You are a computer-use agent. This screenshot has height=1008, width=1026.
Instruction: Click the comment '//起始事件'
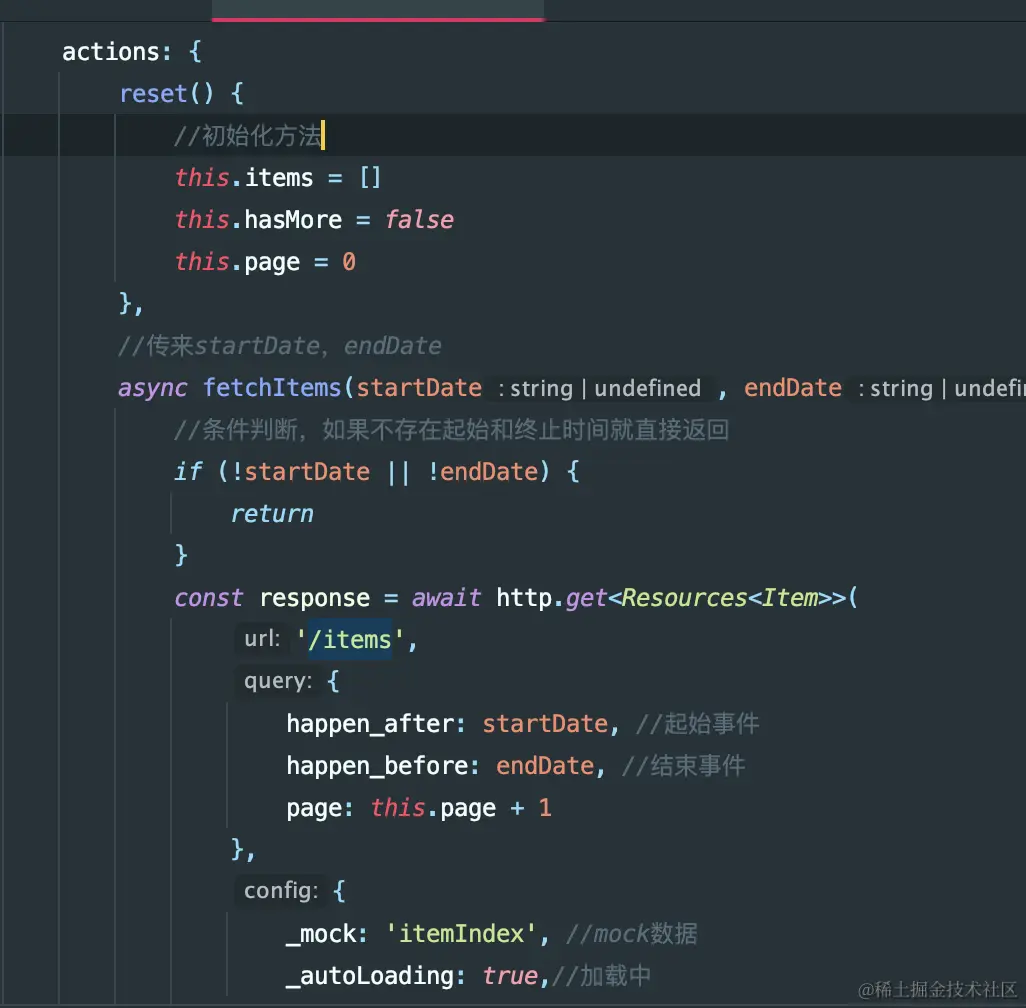click(697, 723)
